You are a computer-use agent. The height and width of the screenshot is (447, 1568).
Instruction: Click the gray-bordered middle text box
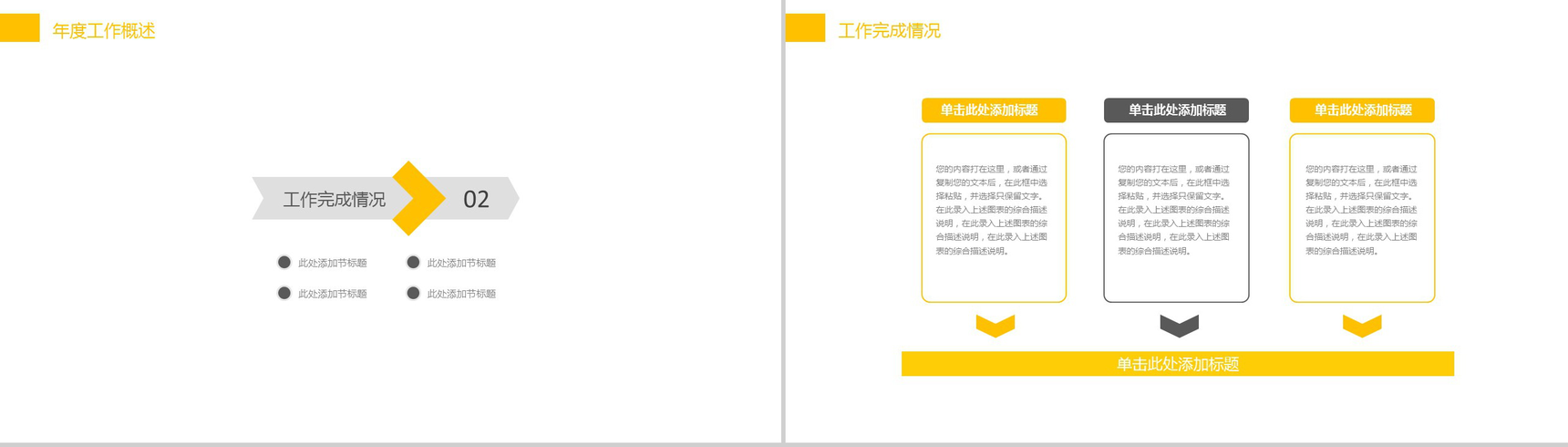(1176, 218)
